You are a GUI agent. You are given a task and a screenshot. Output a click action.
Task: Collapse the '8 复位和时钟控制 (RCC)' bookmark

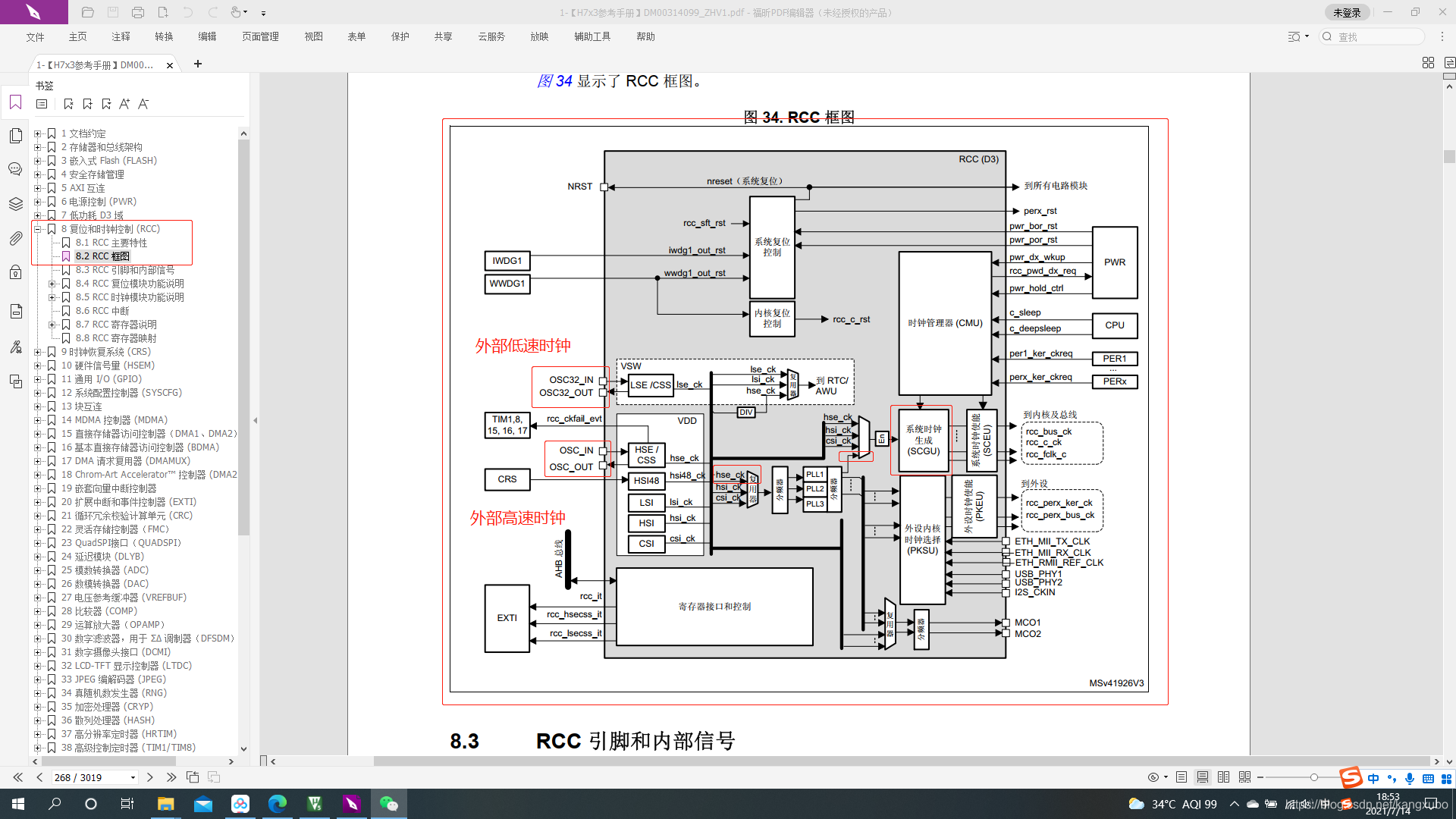[x=37, y=229]
